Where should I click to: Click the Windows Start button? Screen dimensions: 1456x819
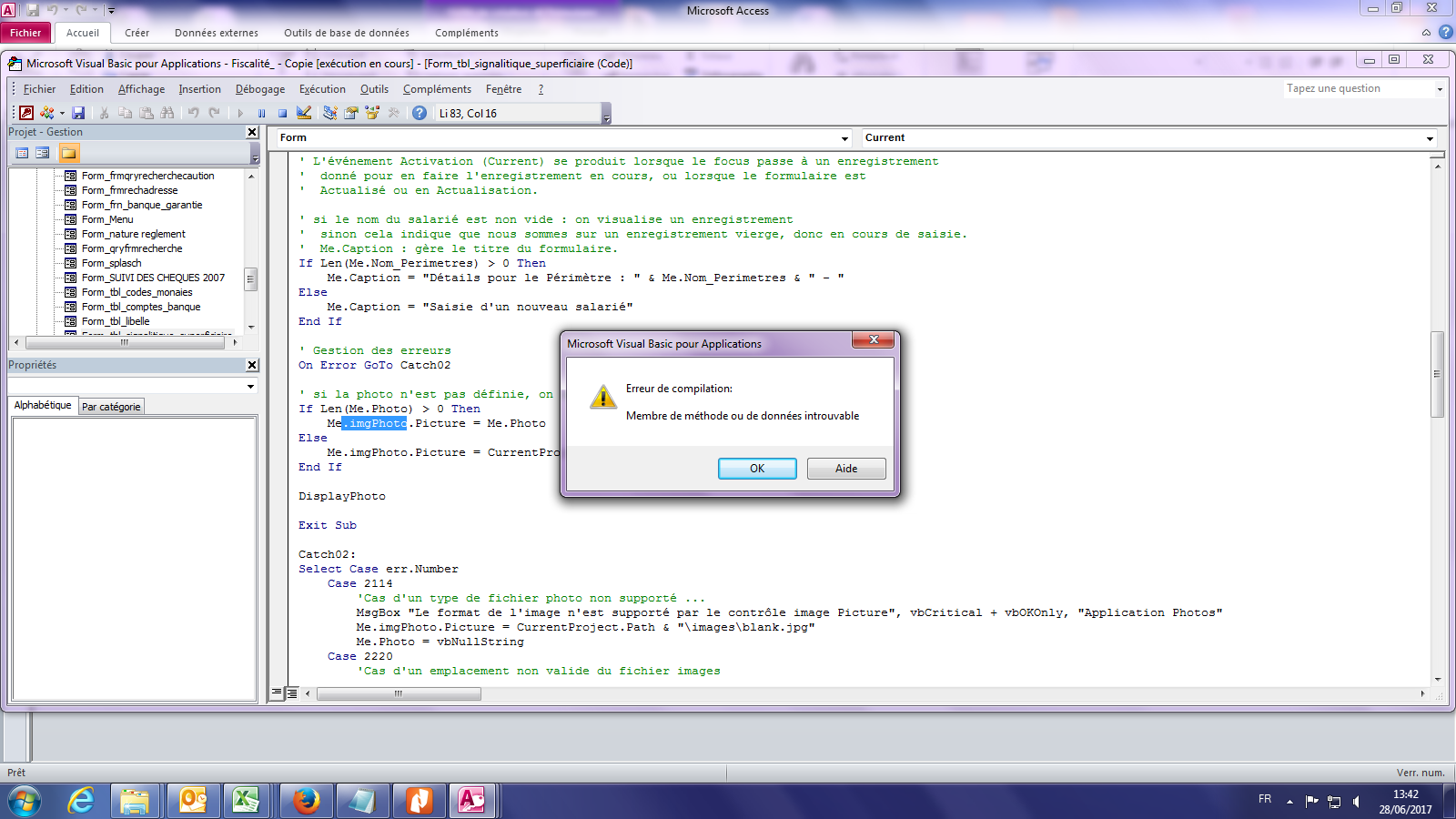(24, 802)
